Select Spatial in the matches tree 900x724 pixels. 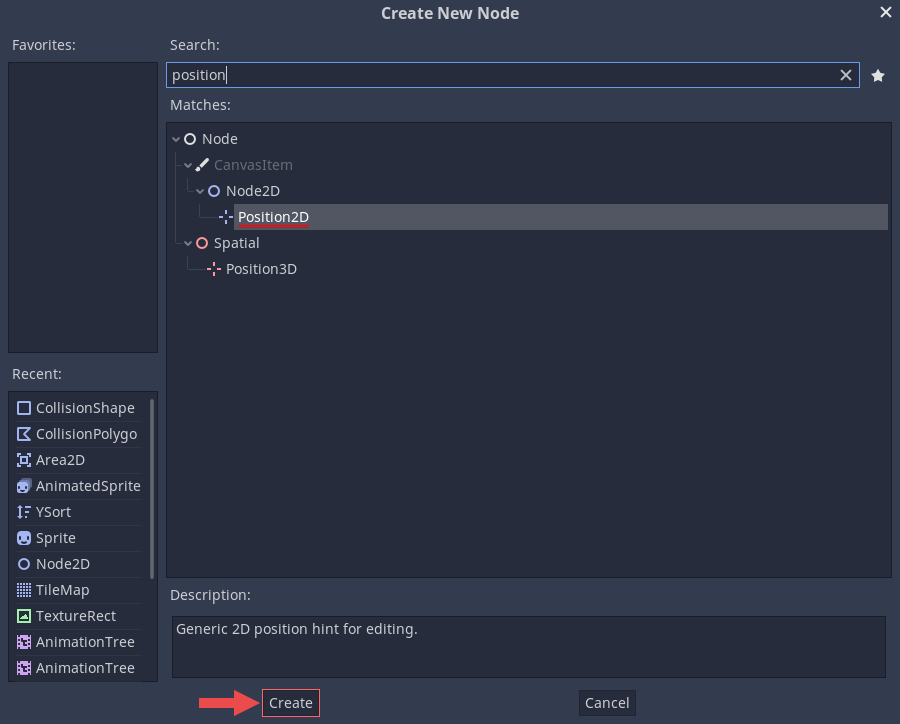point(236,243)
